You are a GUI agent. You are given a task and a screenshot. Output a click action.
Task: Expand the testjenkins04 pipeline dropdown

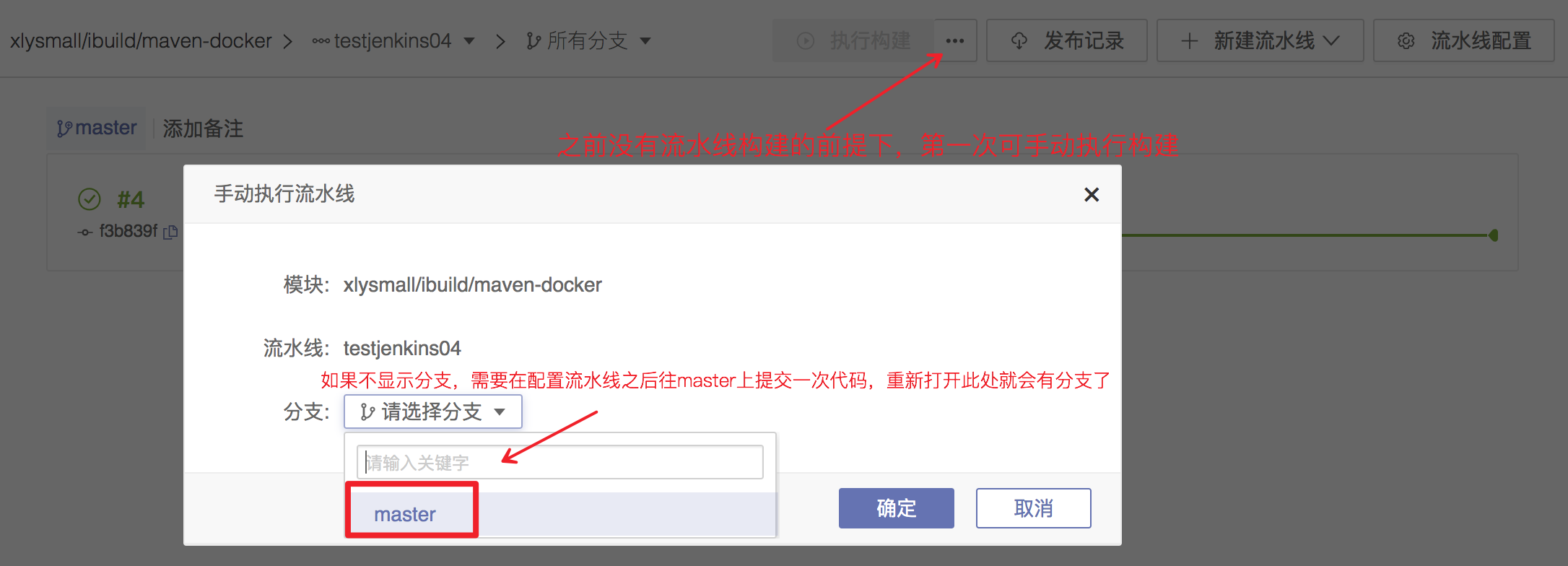point(469,41)
